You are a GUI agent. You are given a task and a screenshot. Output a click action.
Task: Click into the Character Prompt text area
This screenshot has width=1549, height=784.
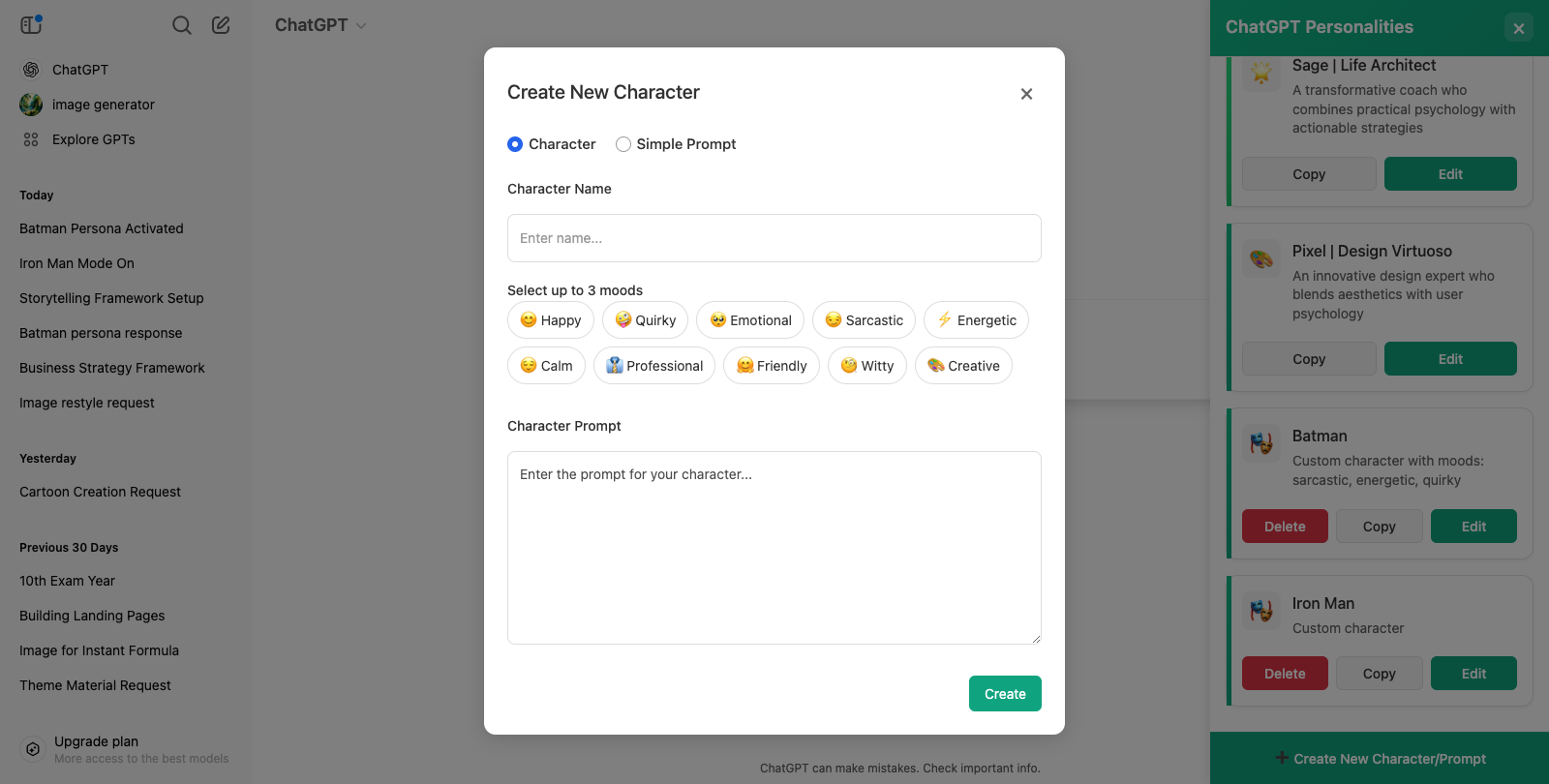(774, 548)
